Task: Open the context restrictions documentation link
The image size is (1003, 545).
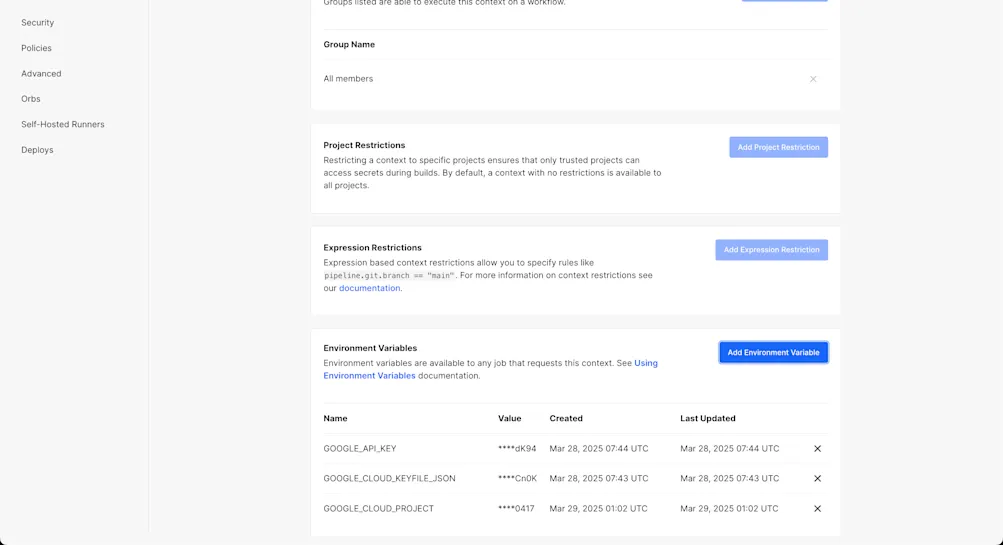Action: click(x=369, y=288)
